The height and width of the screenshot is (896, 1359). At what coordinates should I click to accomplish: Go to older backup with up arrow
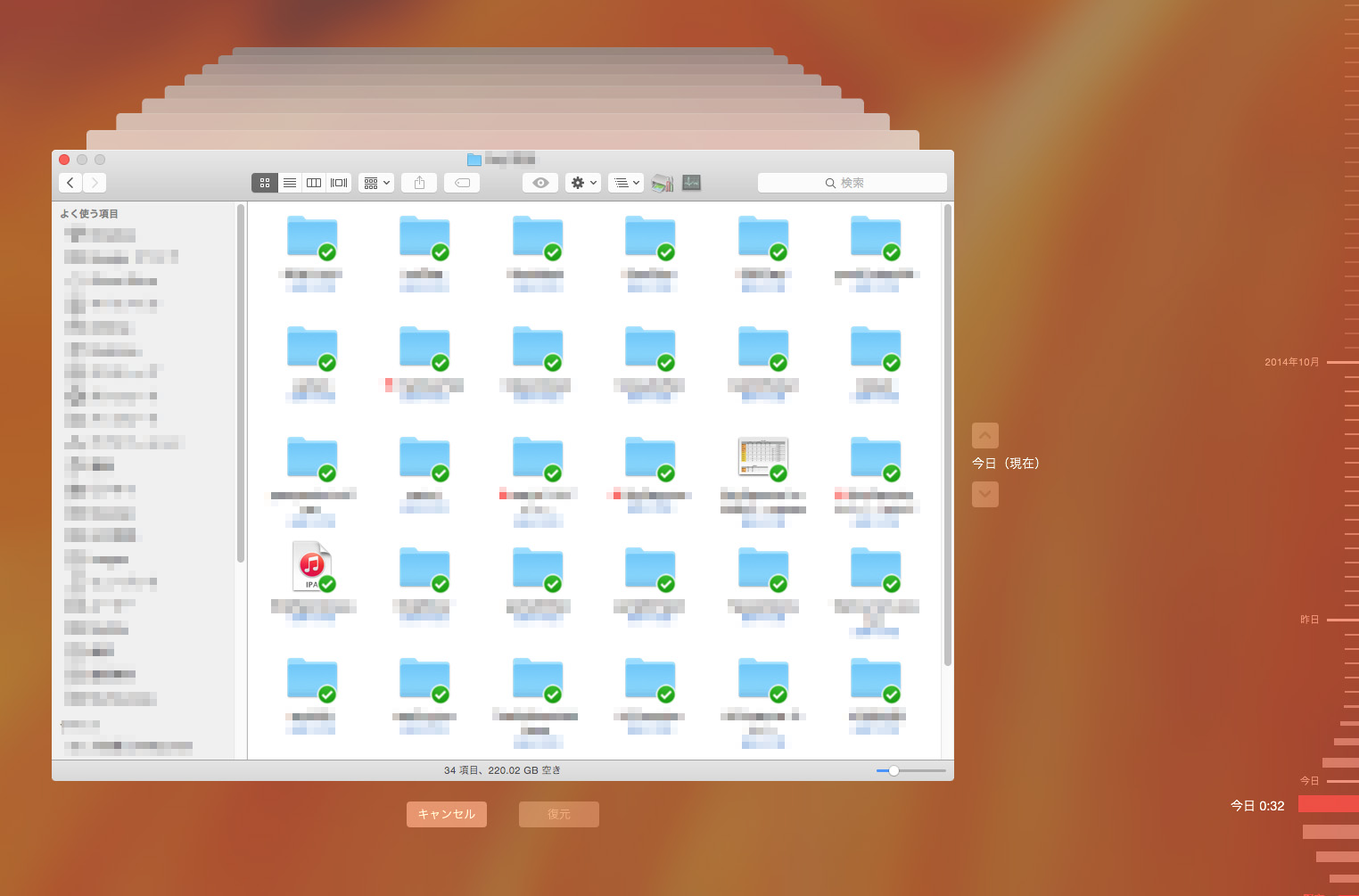(984, 435)
